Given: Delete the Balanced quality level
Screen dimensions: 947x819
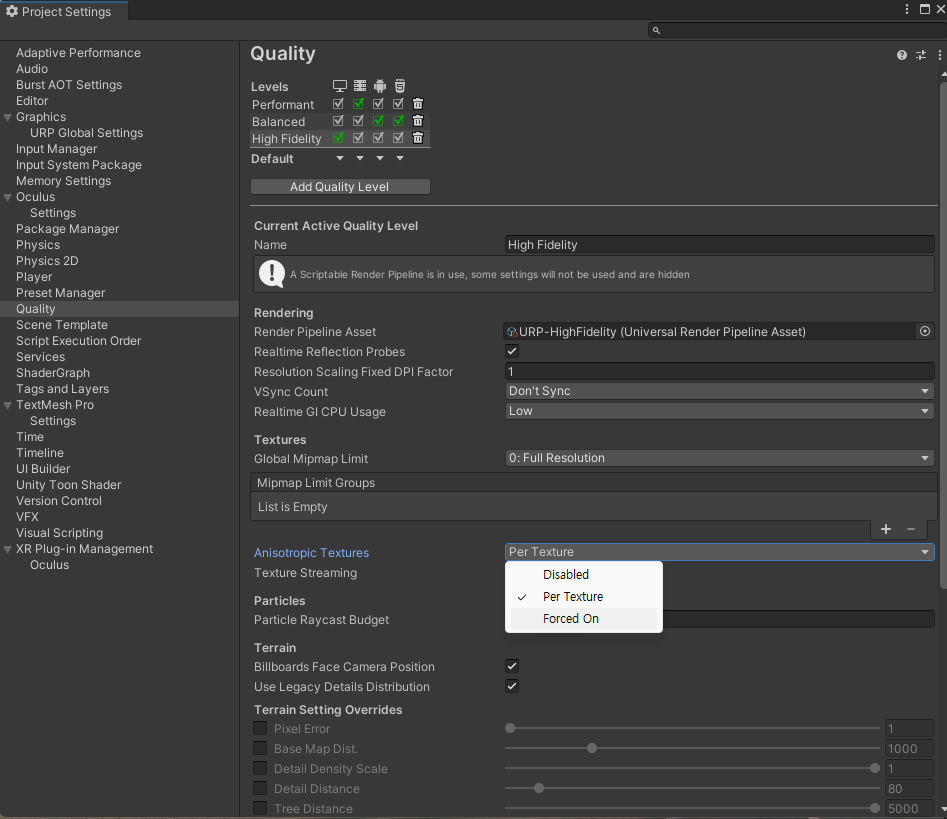Looking at the screenshot, I should pyautogui.click(x=417, y=121).
